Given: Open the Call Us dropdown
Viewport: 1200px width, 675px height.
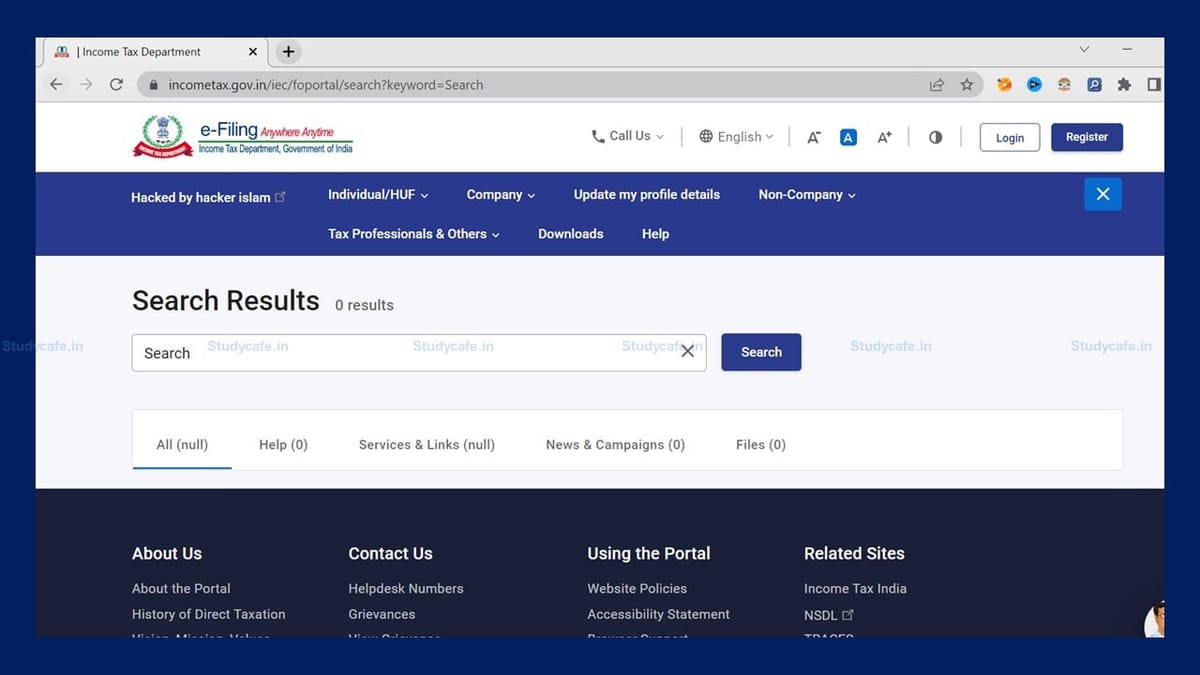Looking at the screenshot, I should coord(628,136).
